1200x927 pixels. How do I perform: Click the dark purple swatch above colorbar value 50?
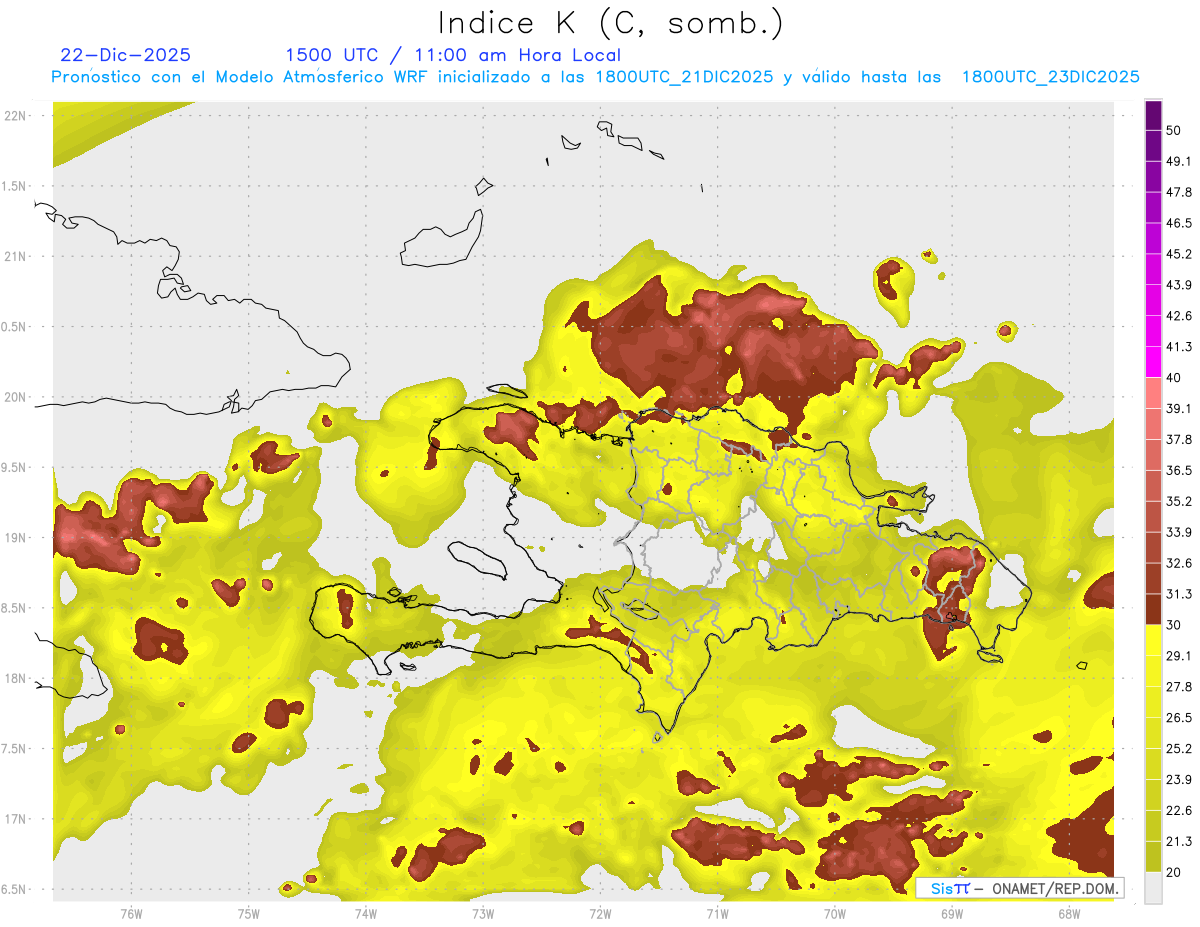tap(1153, 115)
